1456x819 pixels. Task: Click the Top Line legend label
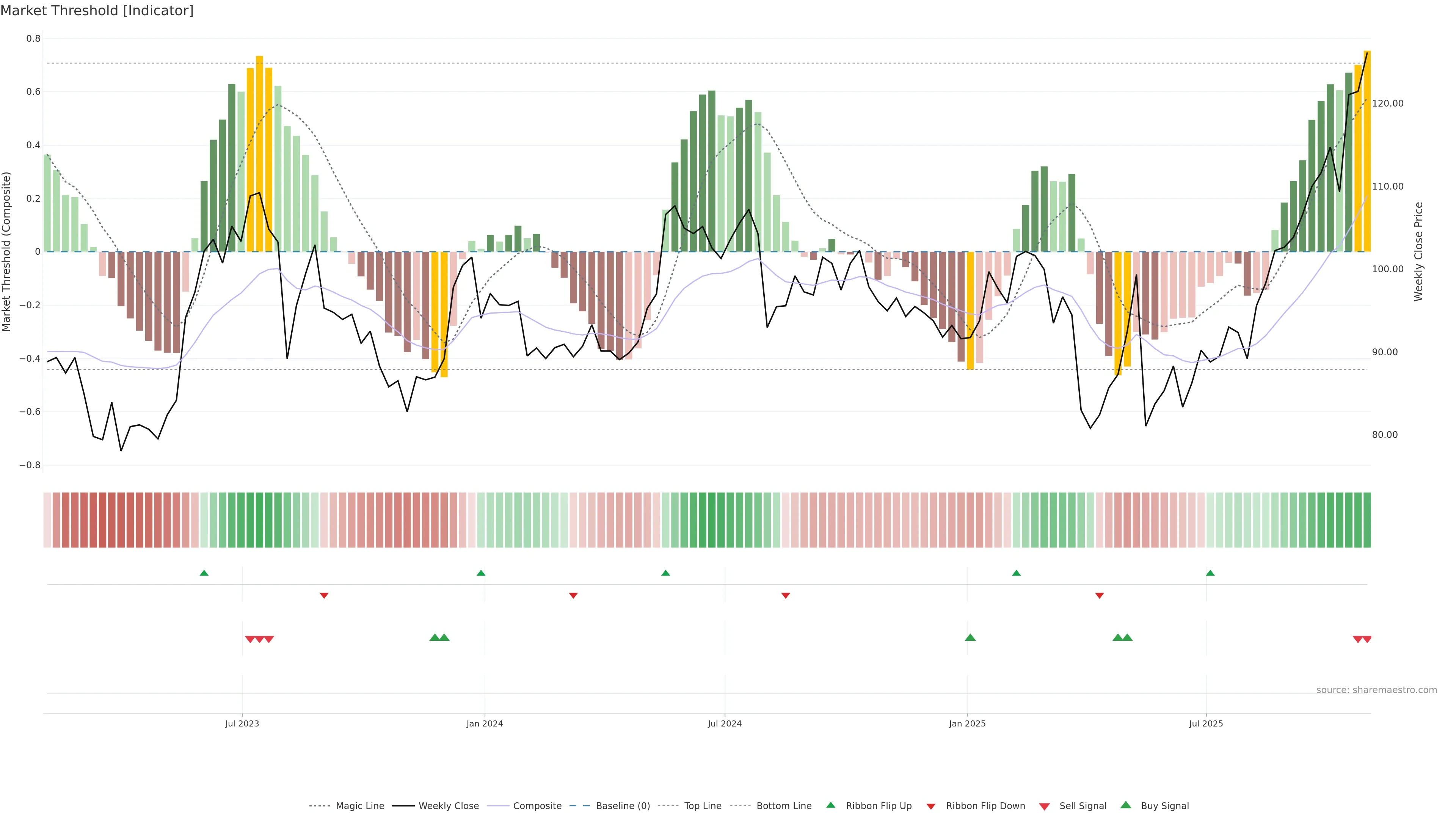point(703,806)
